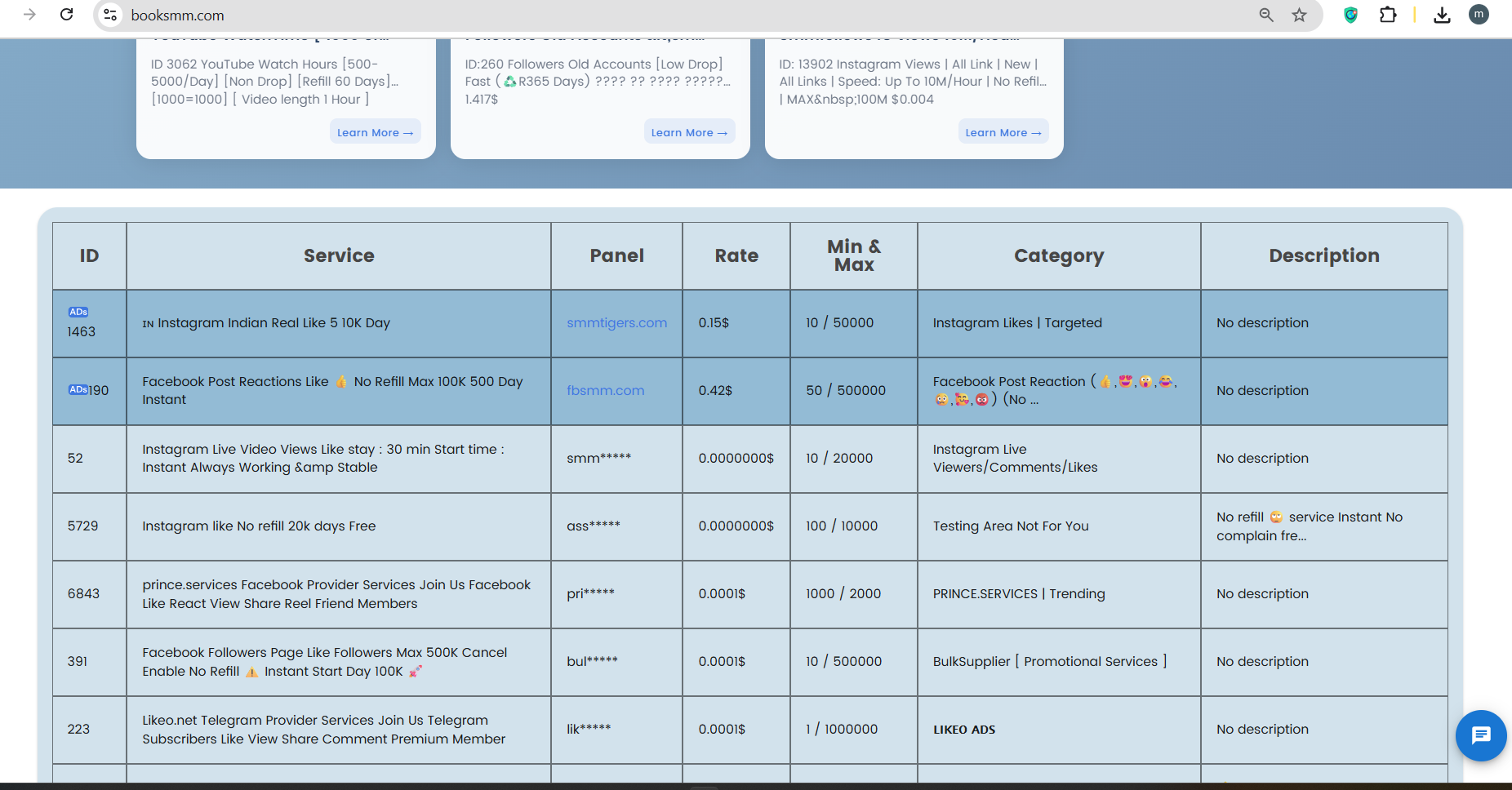
Task: Open the site information icon in address bar
Action: 111,15
